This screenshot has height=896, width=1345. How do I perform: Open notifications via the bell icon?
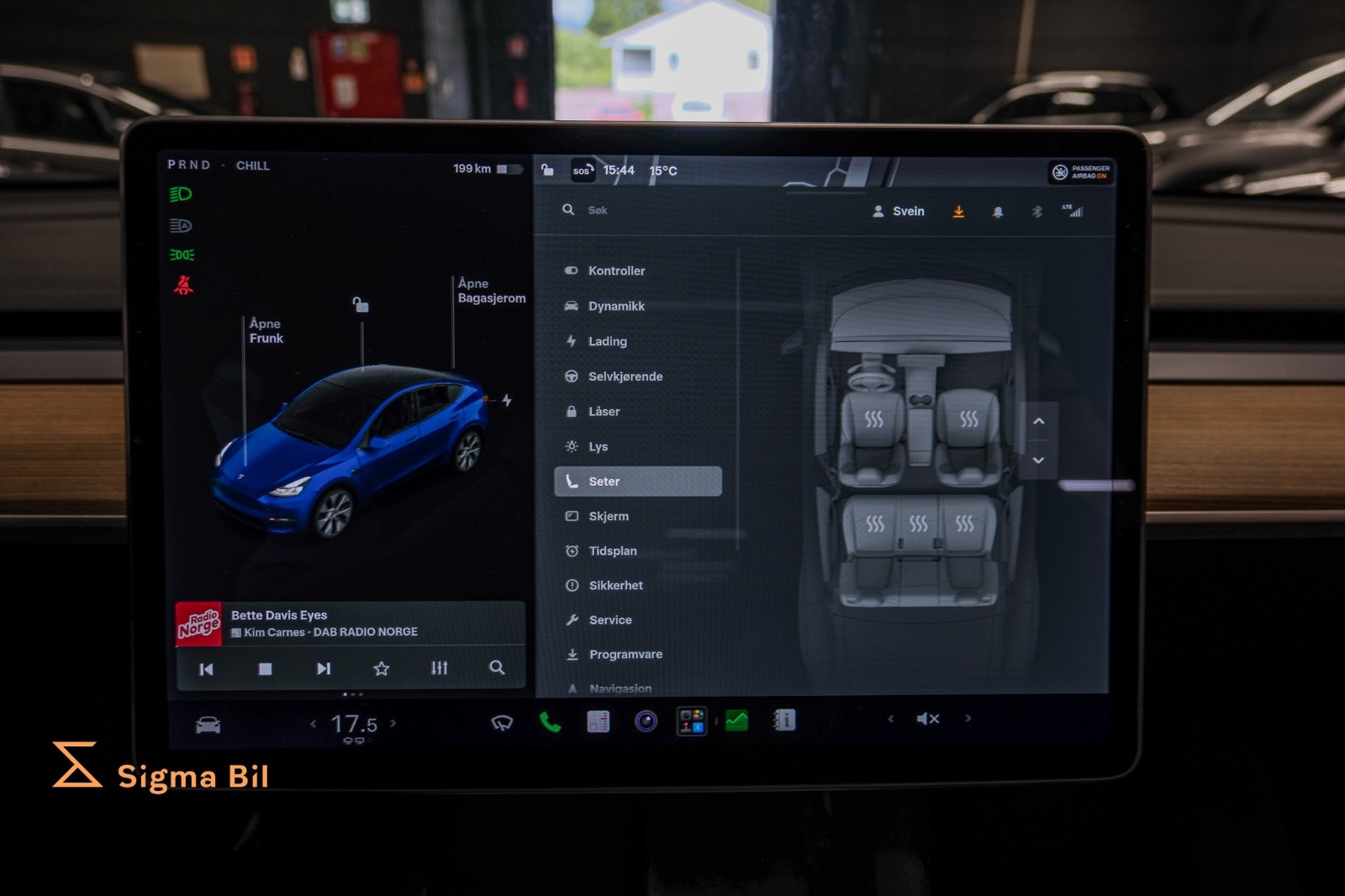998,212
